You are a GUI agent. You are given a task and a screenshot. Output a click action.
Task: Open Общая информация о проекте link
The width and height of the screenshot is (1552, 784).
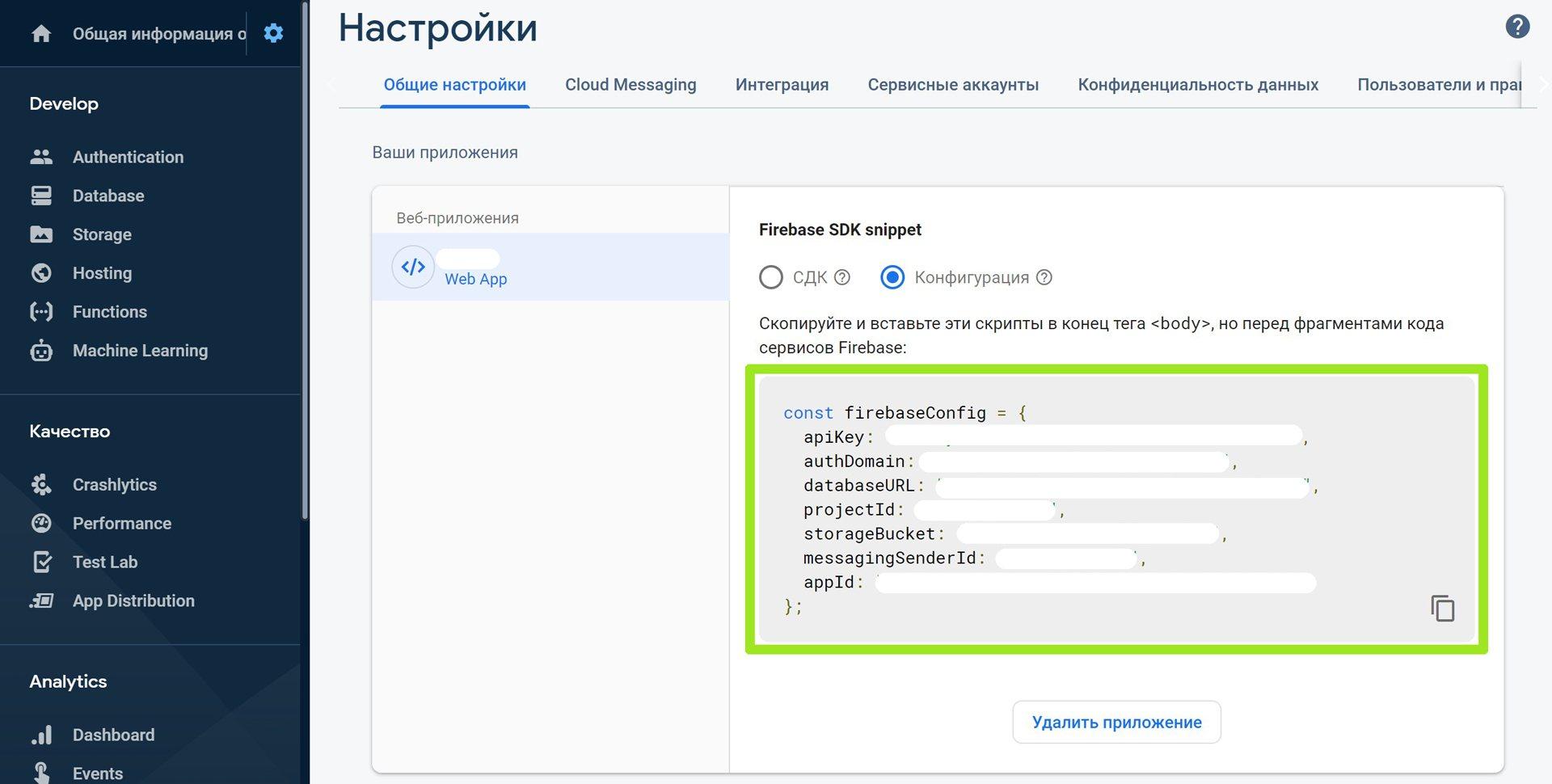point(159,34)
